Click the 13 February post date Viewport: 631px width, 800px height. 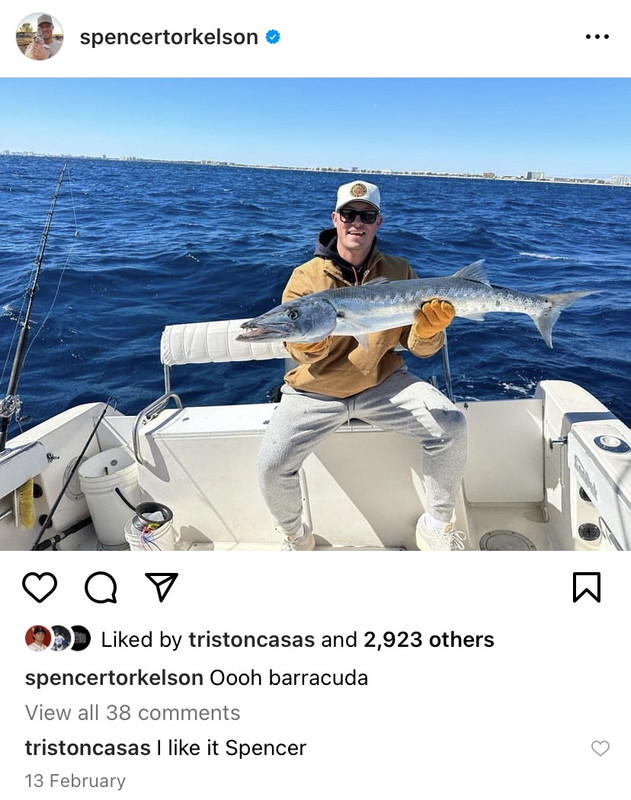pos(75,781)
